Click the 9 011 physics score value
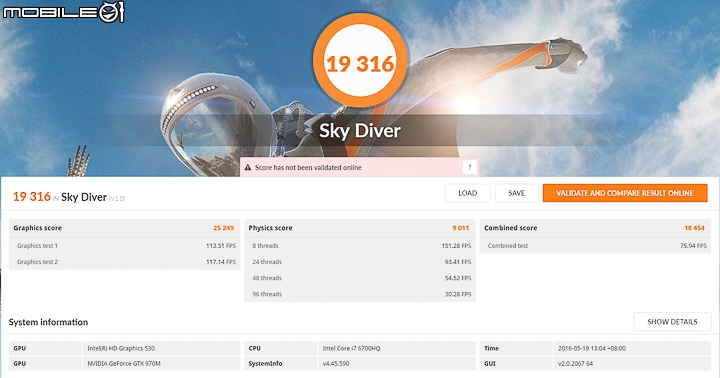720x378 pixels. tap(461, 228)
